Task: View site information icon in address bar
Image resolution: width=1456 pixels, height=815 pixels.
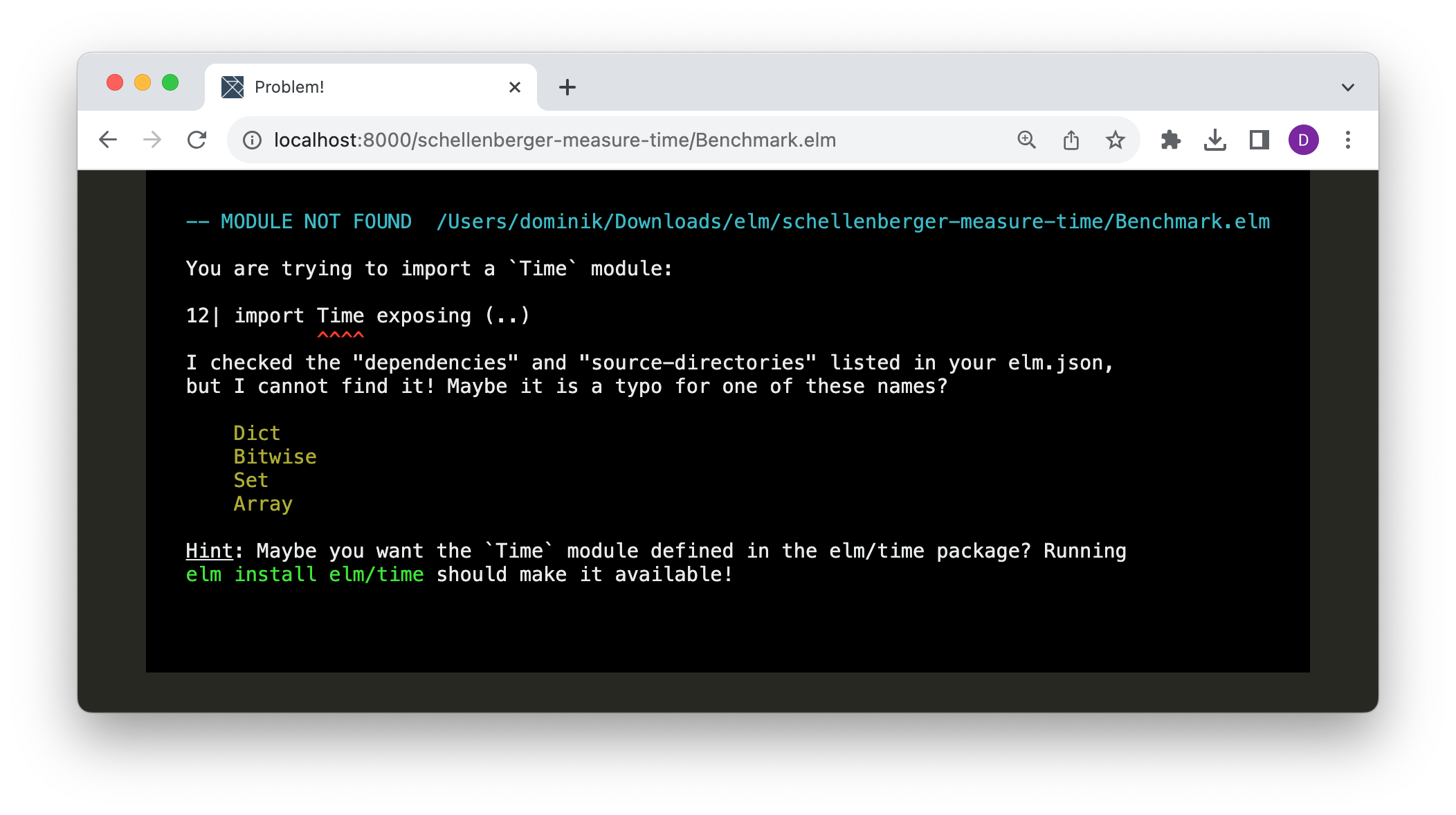Action: click(252, 140)
